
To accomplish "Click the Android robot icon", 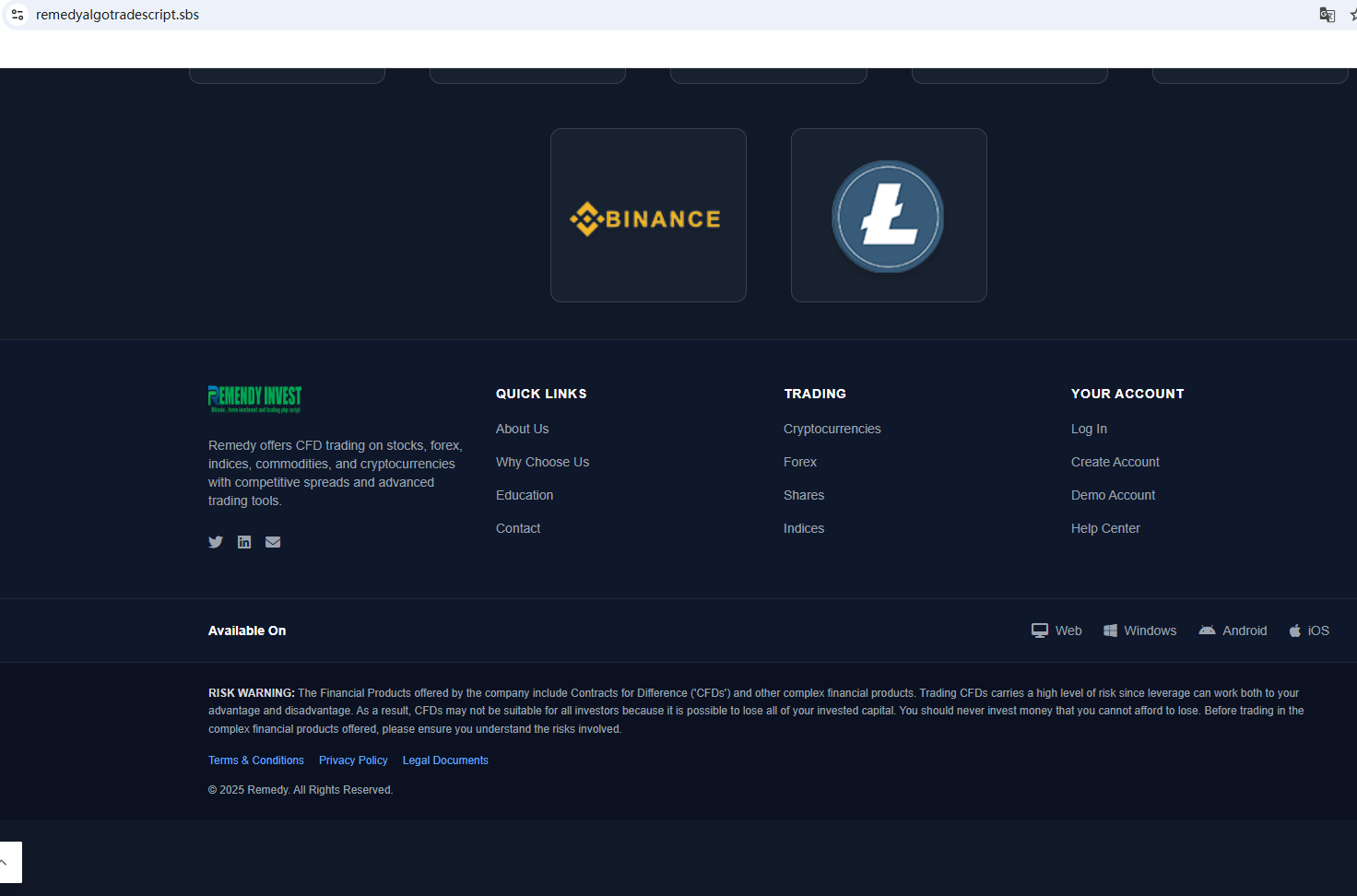I will click(x=1207, y=631).
